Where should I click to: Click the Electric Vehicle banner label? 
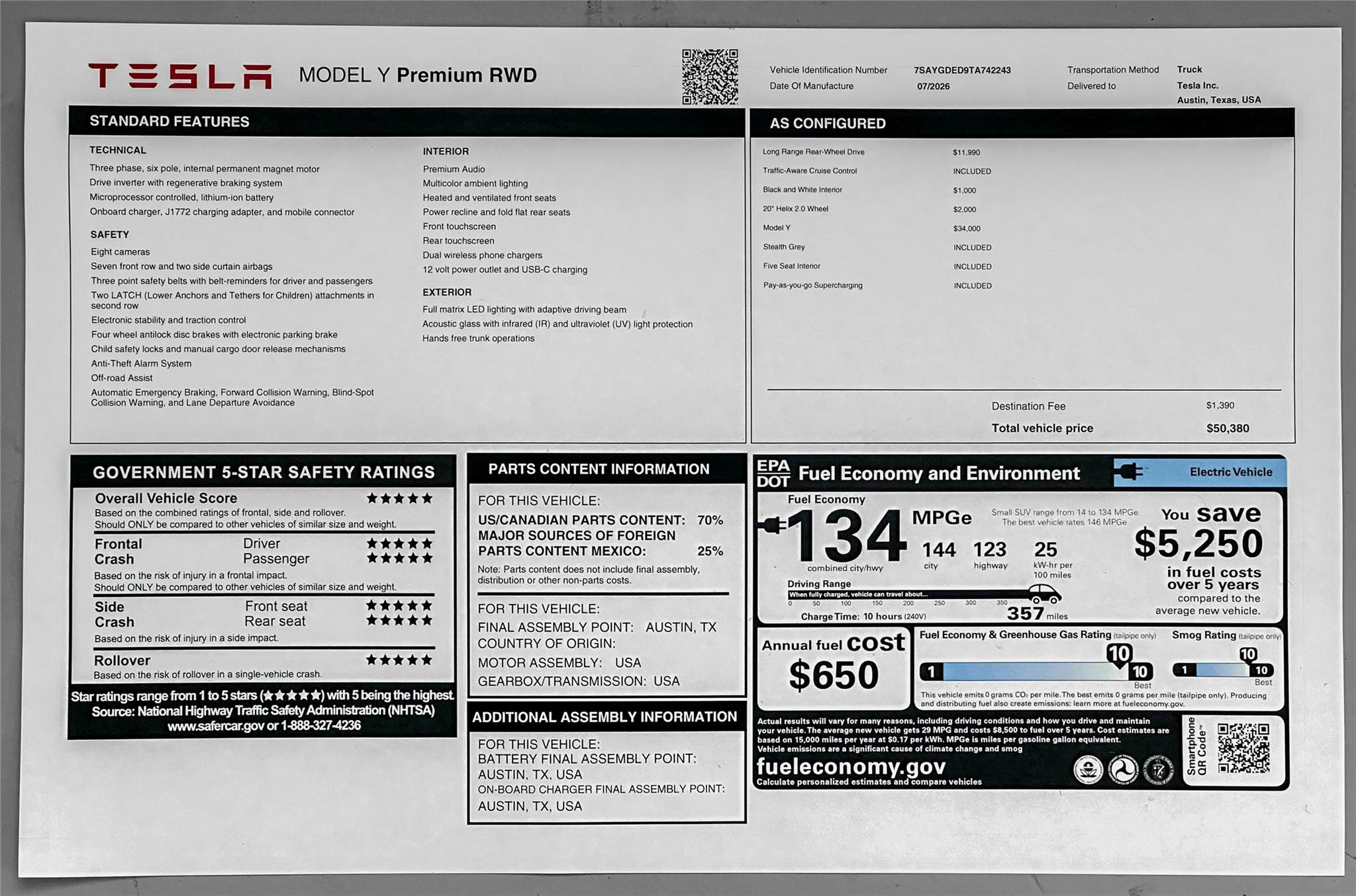point(1231,472)
